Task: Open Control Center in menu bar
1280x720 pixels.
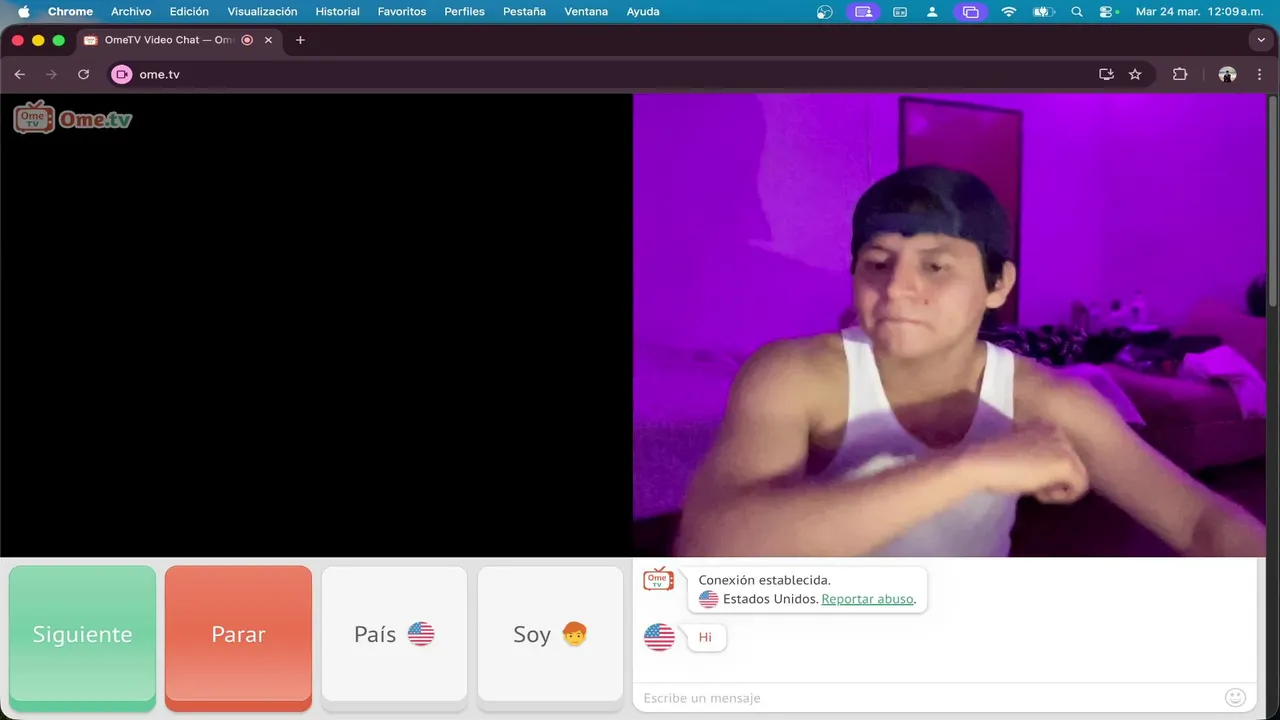Action: (1107, 12)
